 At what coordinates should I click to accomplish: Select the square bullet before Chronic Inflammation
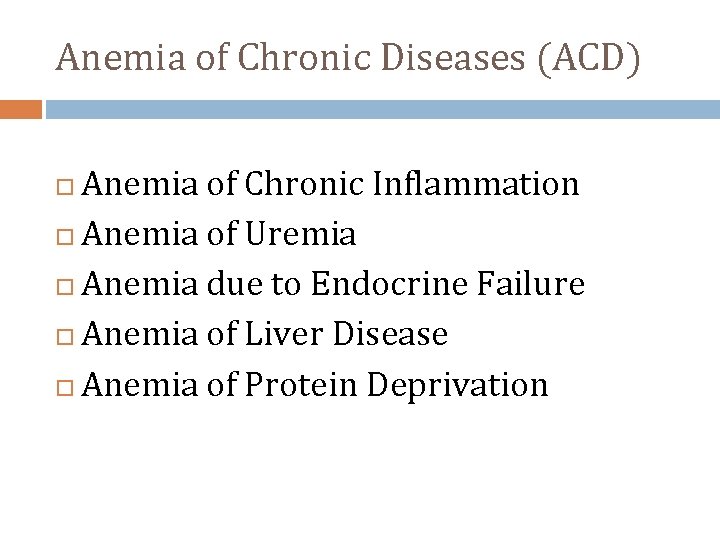click(65, 187)
